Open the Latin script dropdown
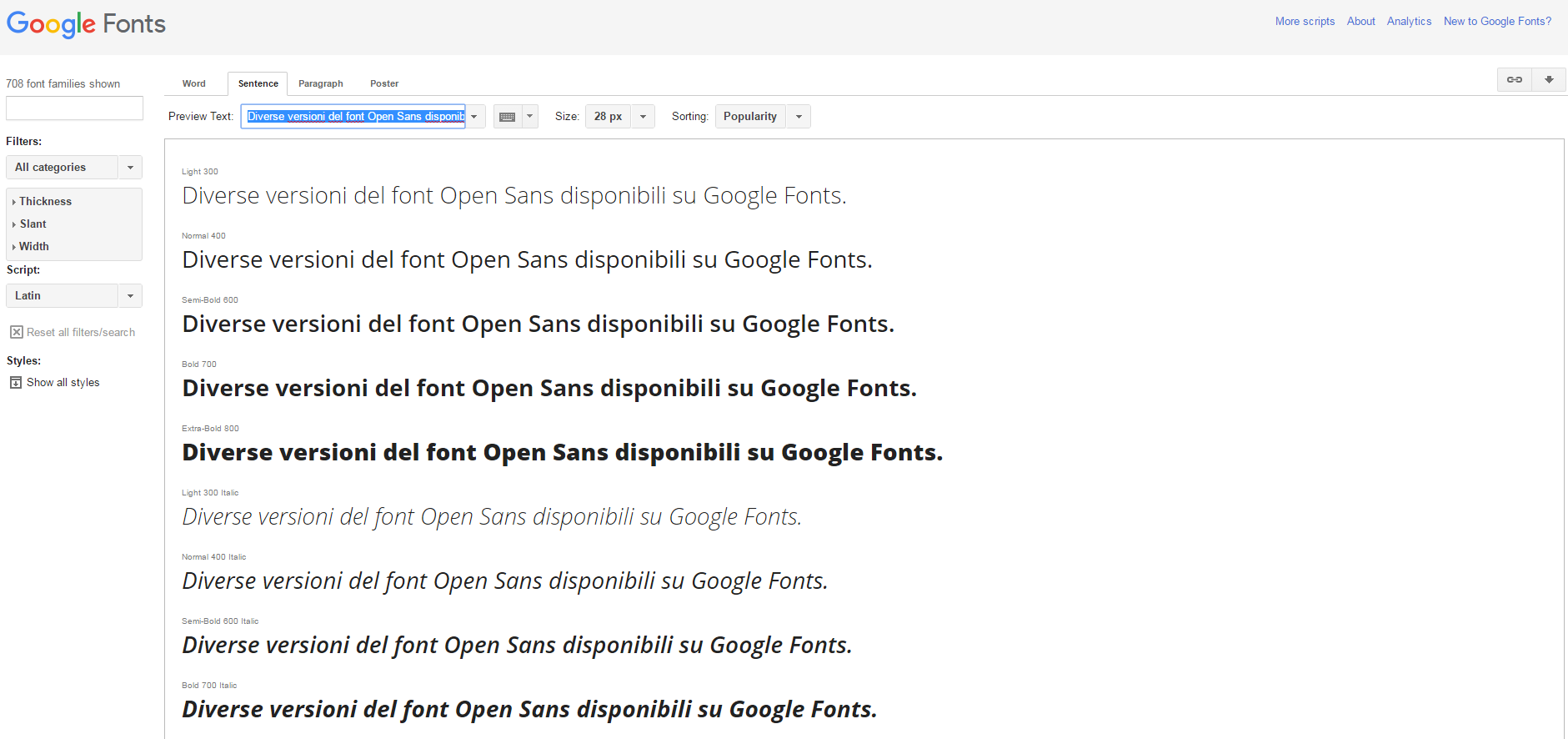Screen dimensions: 1568x739 [74, 296]
